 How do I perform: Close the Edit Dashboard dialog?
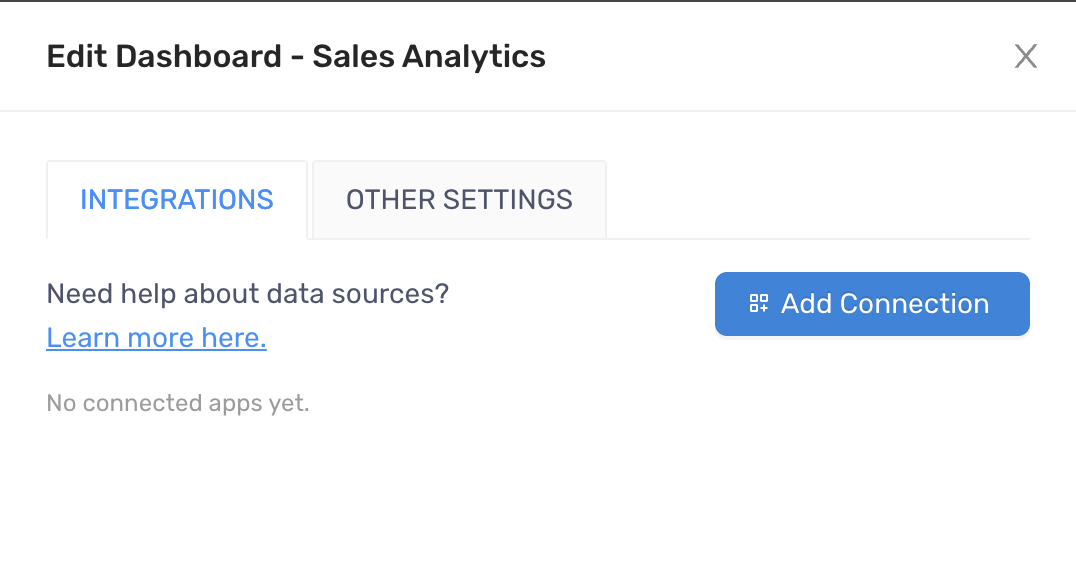pos(1025,56)
